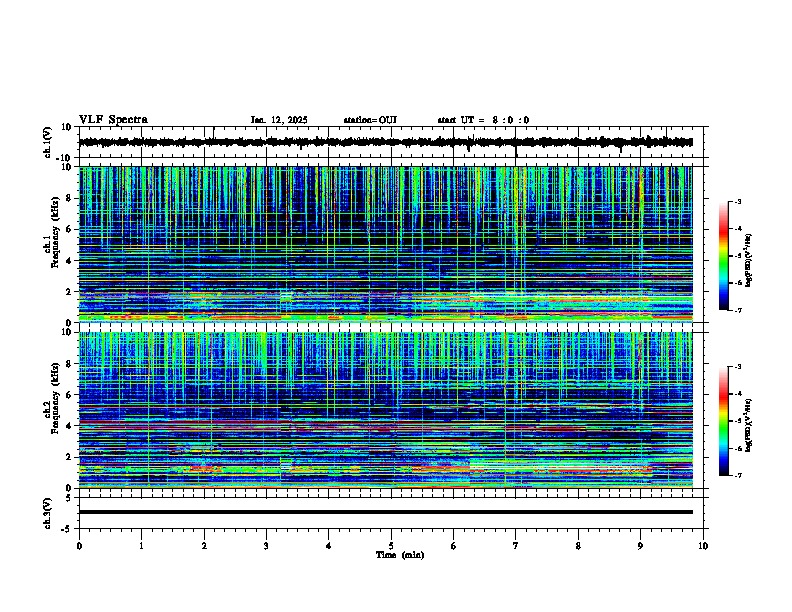Screen dimensions: 792x612
Task: Click time axis tick label "1"
Action: 141,546
